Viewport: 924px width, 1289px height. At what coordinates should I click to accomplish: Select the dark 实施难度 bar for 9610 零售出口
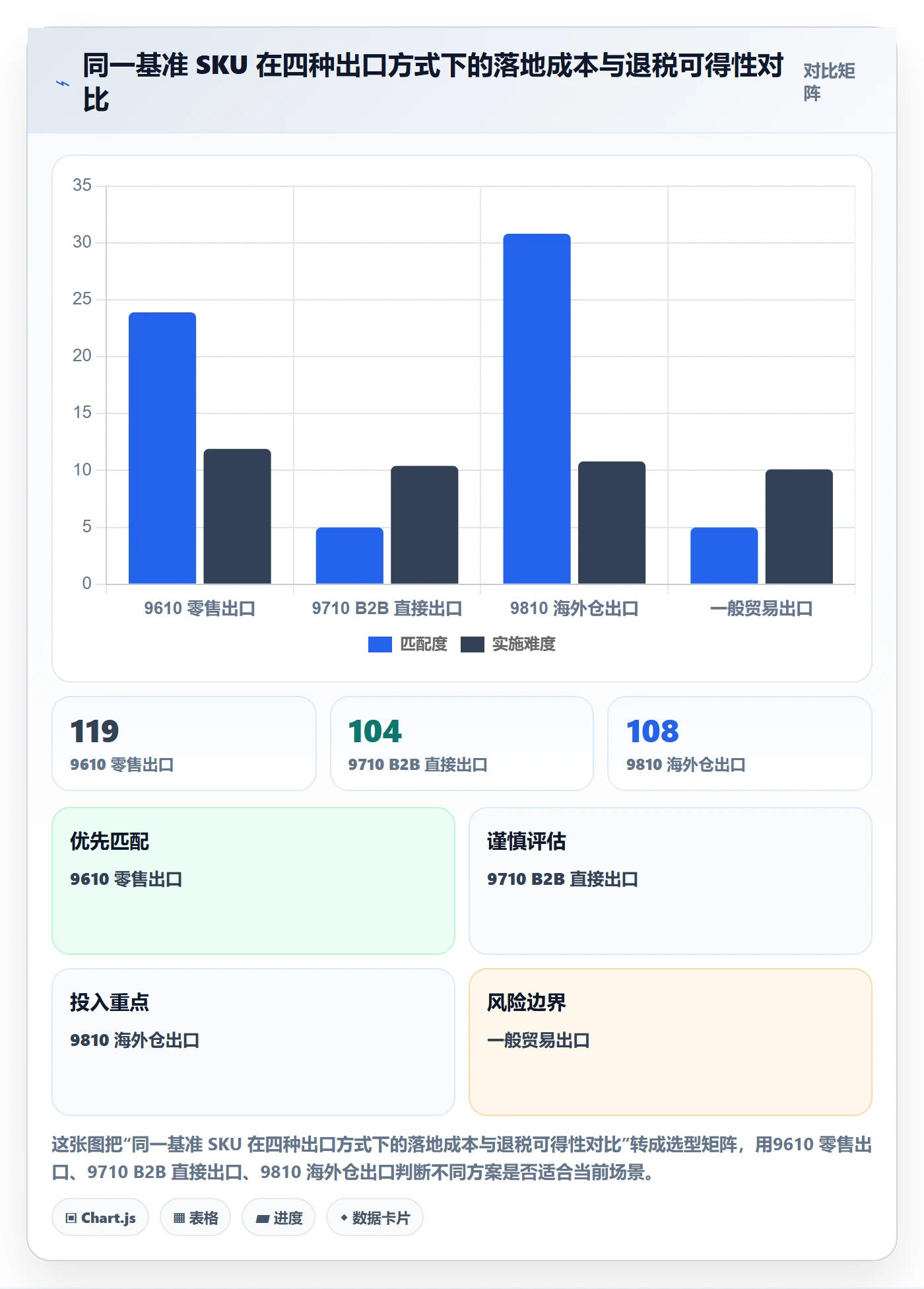point(237,516)
